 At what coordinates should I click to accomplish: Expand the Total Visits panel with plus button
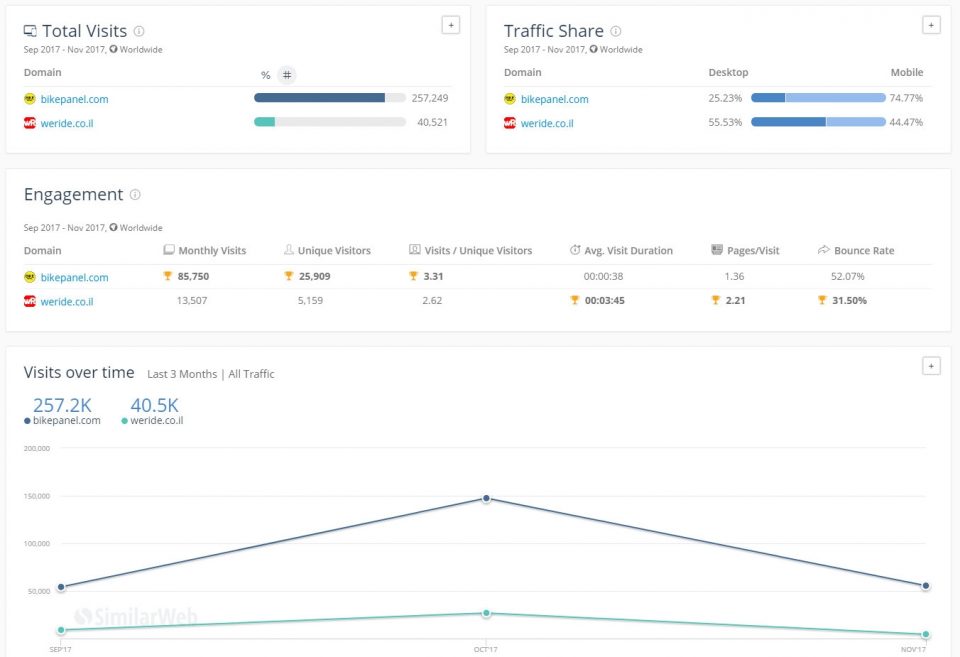coord(451,25)
